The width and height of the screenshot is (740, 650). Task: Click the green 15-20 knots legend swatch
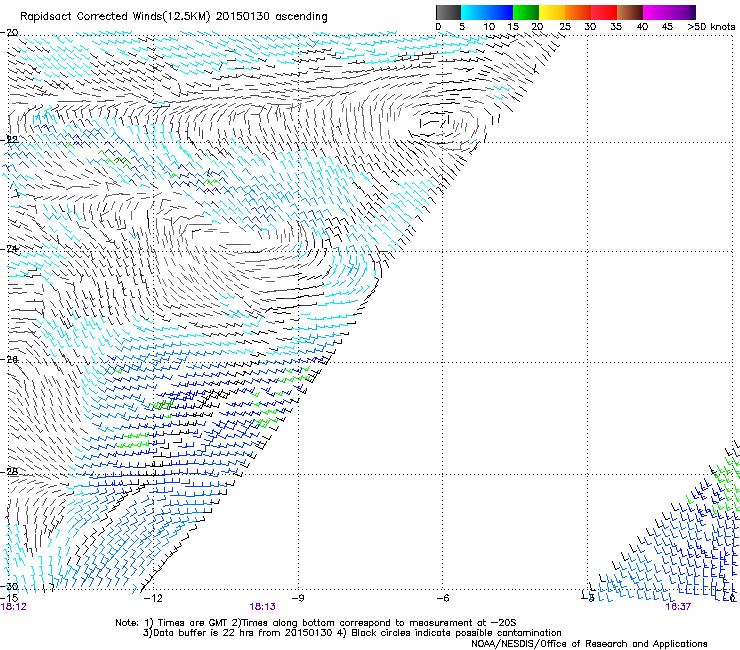[526, 12]
